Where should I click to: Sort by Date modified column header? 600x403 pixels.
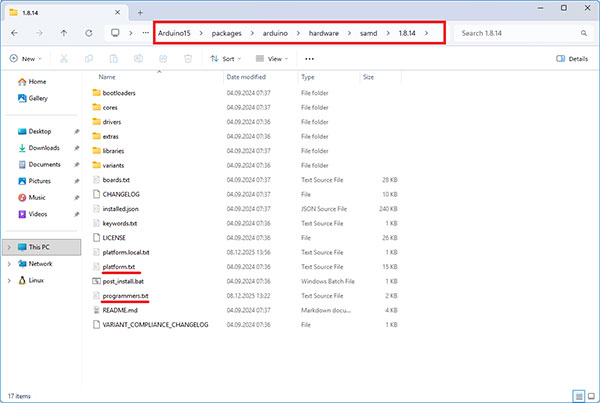(246, 77)
